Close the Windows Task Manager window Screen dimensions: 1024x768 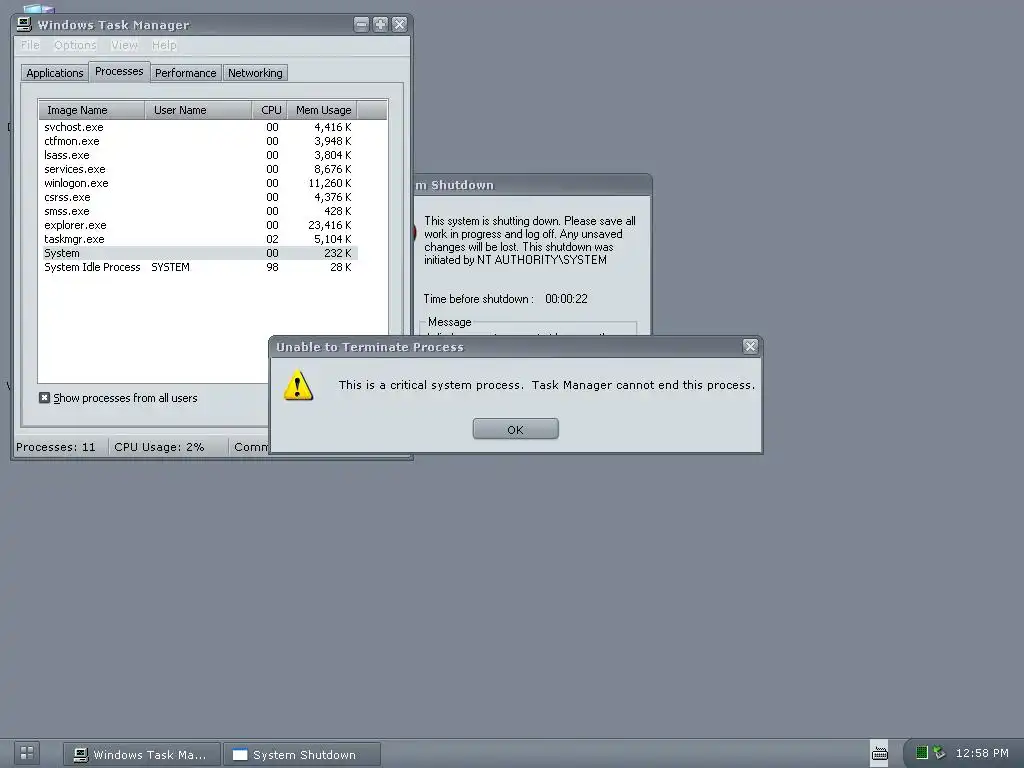tap(400, 25)
